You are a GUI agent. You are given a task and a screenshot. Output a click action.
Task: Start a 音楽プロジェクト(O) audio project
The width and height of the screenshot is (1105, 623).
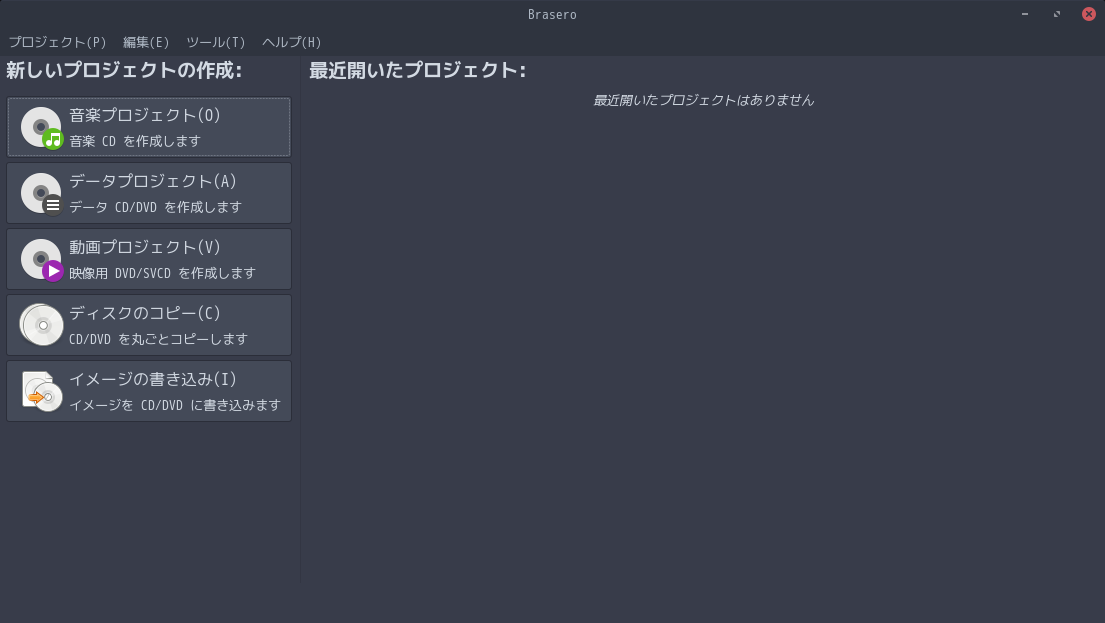pos(149,127)
